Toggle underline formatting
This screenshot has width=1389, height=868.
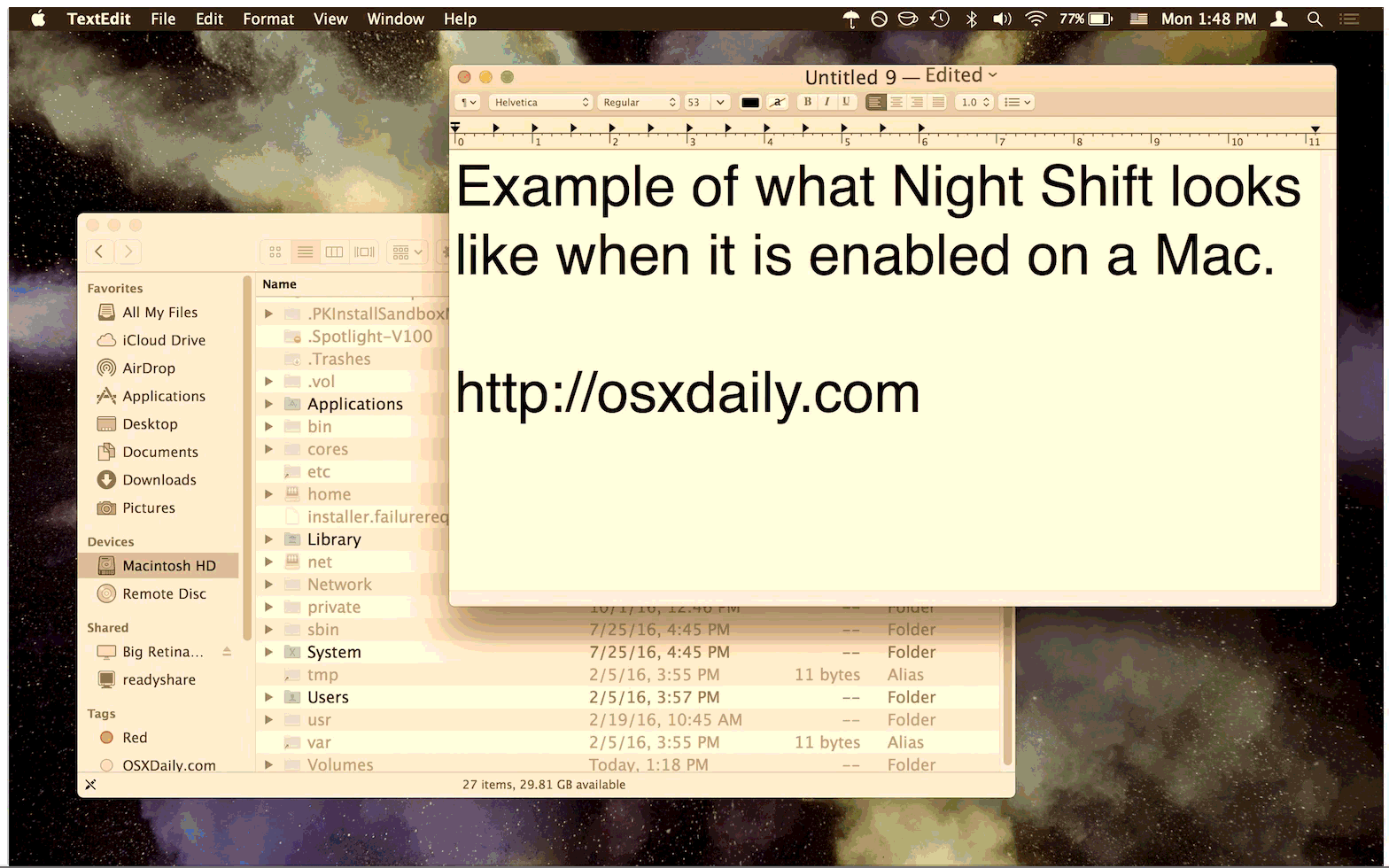(846, 102)
